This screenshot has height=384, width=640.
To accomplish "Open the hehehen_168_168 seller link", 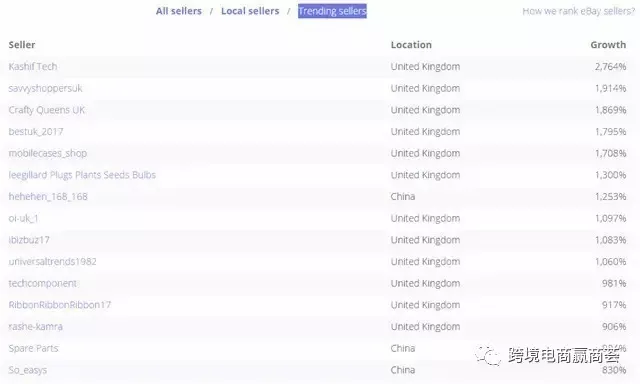I will point(48,196).
